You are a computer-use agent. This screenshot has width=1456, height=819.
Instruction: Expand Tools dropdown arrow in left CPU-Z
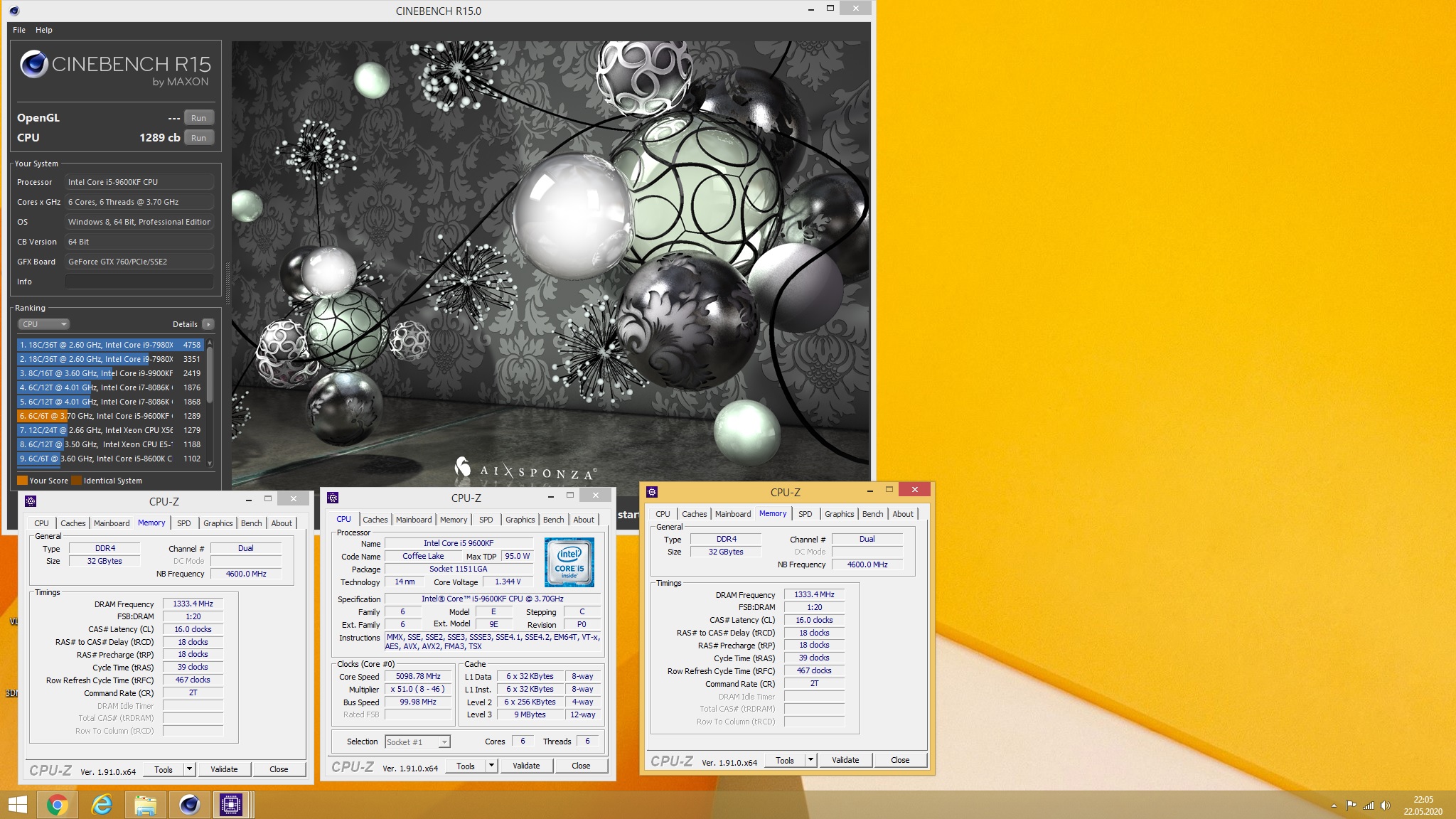[189, 769]
